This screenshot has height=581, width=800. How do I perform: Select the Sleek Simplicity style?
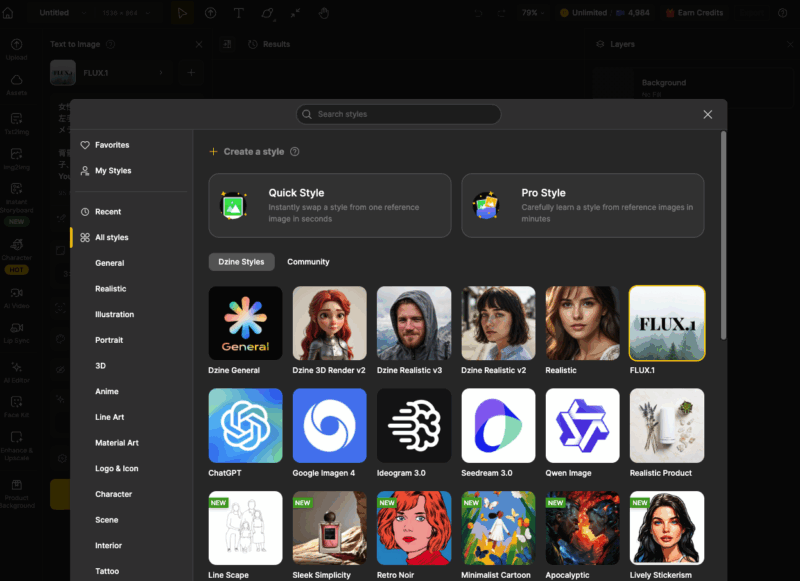[330, 528]
